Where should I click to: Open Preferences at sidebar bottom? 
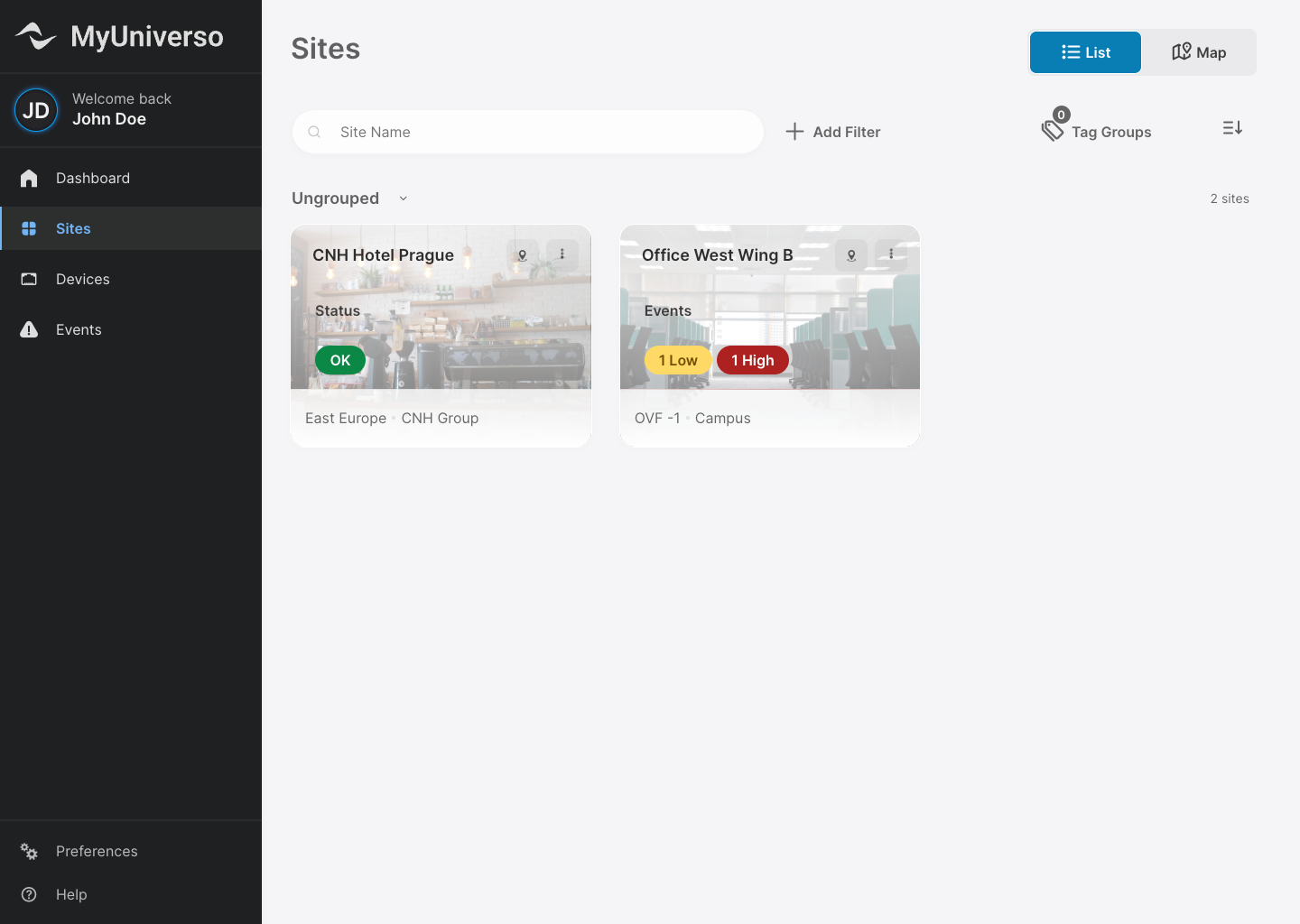[x=131, y=851]
